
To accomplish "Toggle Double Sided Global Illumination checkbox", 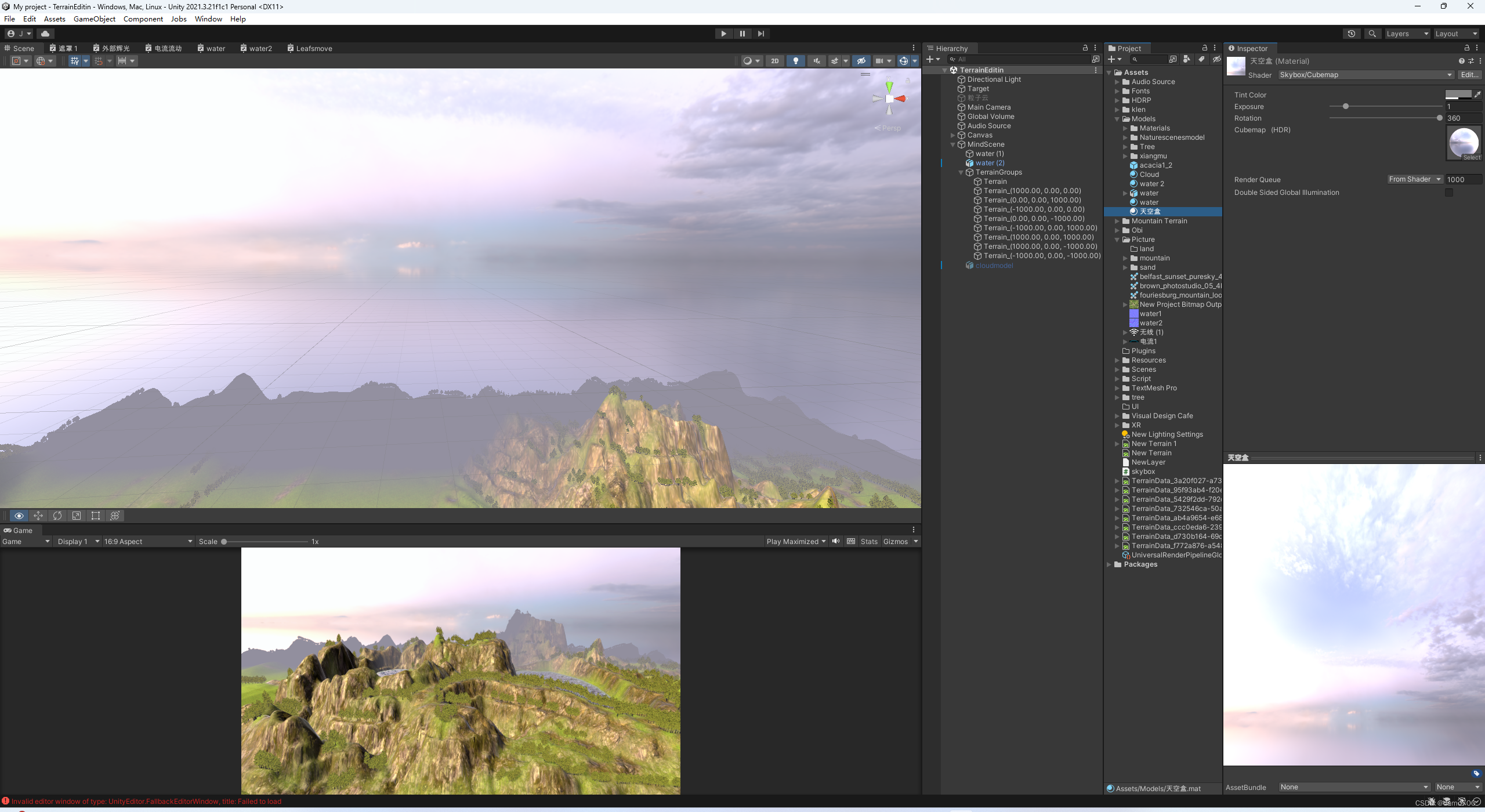I will pos(1449,193).
